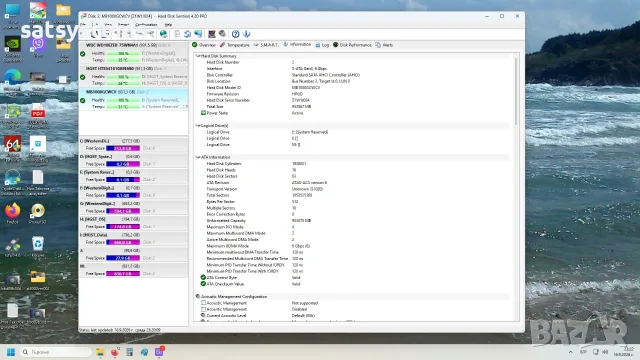The width and height of the screenshot is (640, 360).
Task: Click the blue circular arrows refresh icon in toolbar
Action: (x=187, y=34)
